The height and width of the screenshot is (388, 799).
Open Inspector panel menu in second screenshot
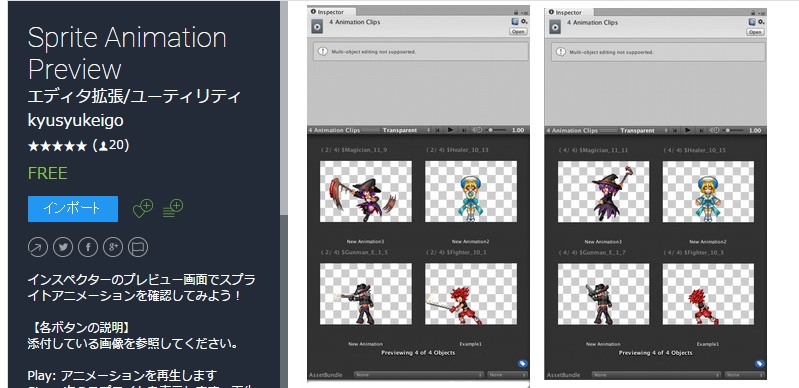tap(761, 13)
